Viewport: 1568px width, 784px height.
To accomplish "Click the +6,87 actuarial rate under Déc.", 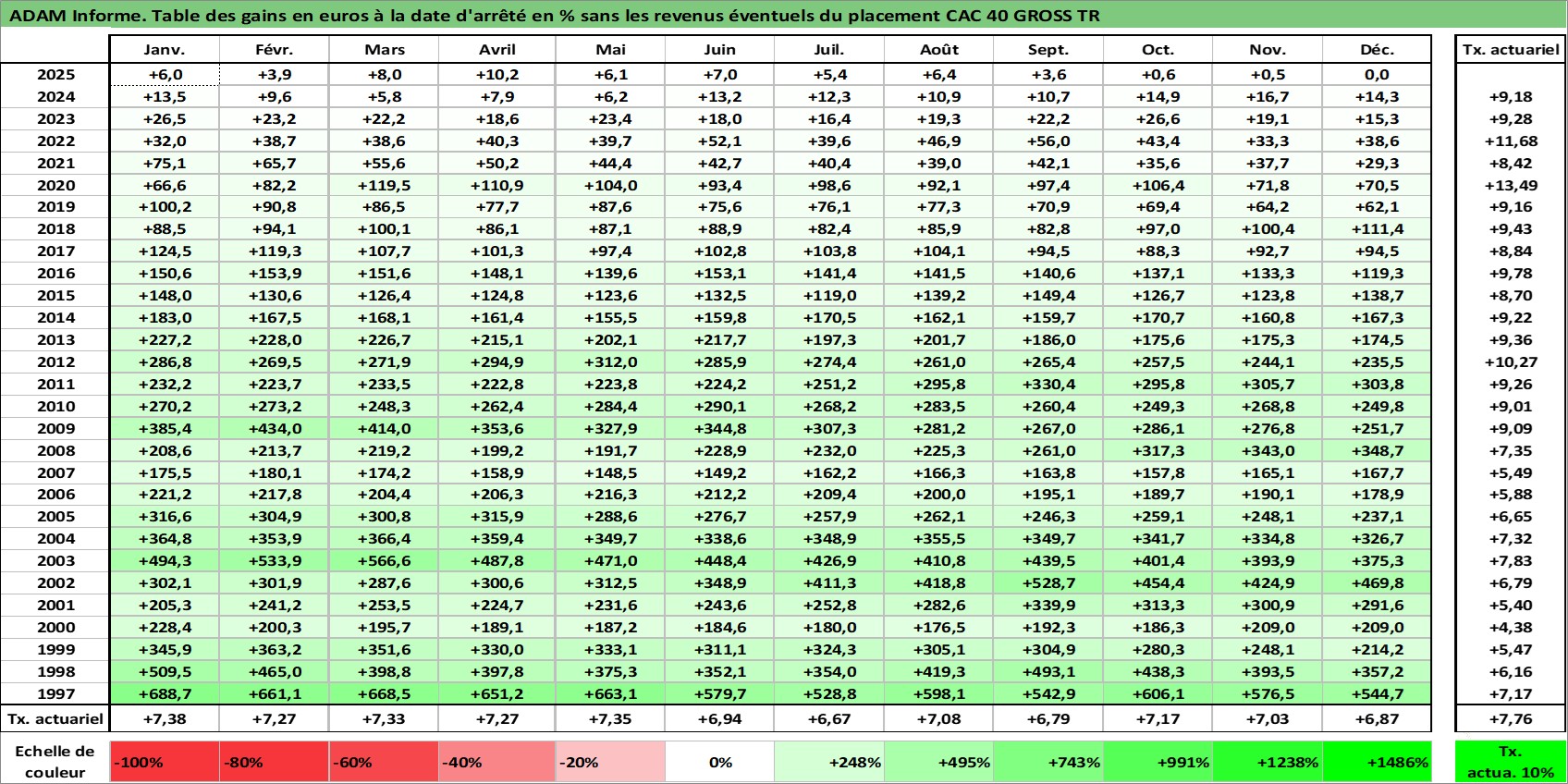I will click(1377, 718).
